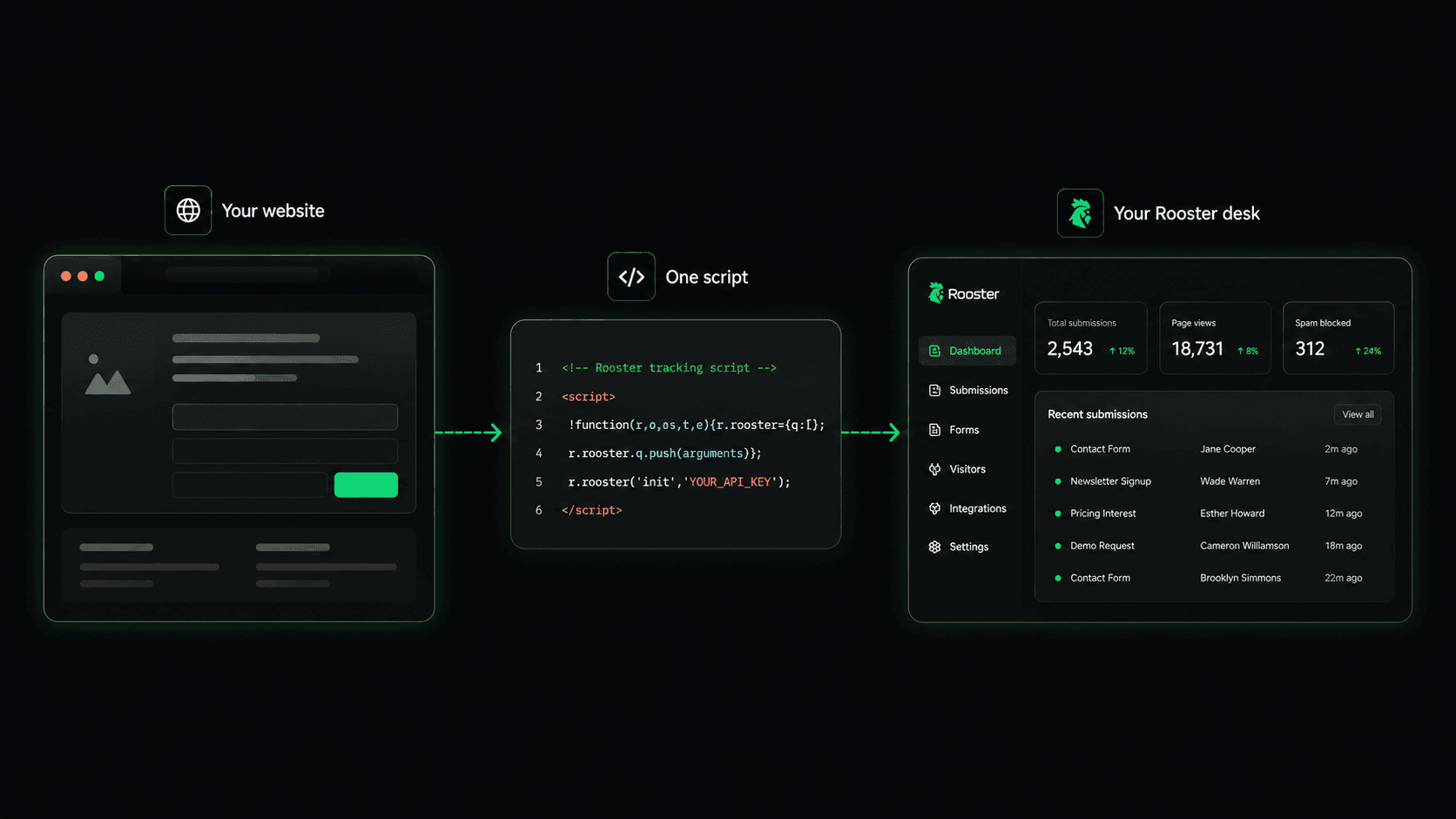This screenshot has height=819, width=1456.
Task: Click the Rooster tracking script comment line
Action: tap(669, 368)
